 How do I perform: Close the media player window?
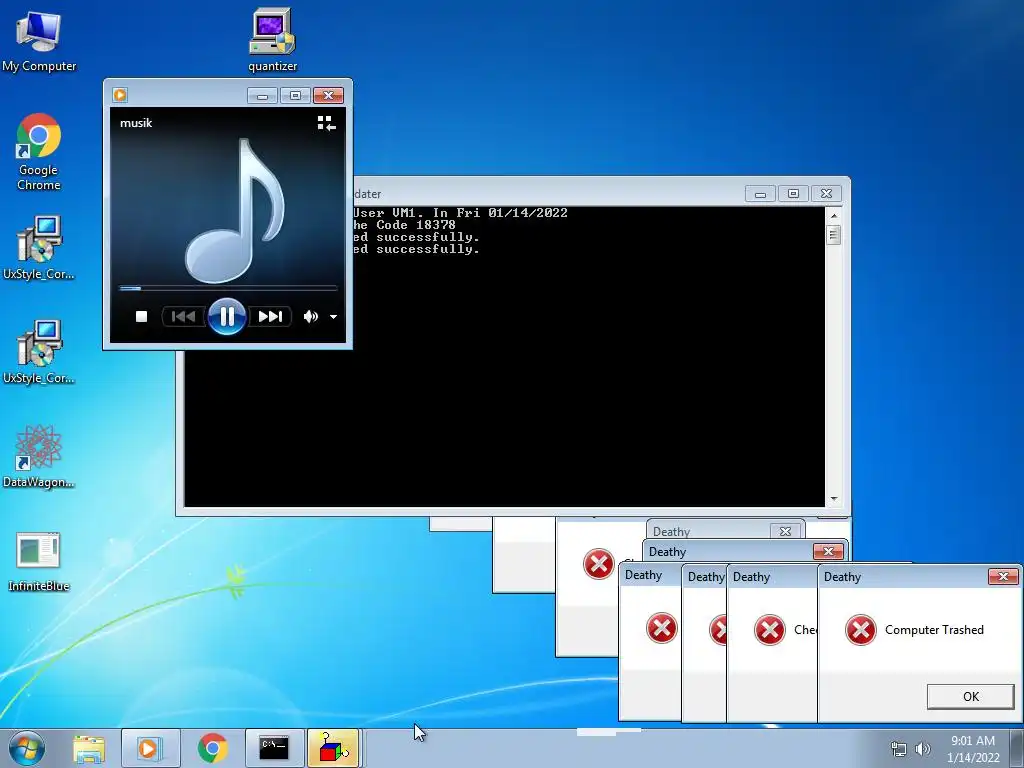click(x=328, y=95)
